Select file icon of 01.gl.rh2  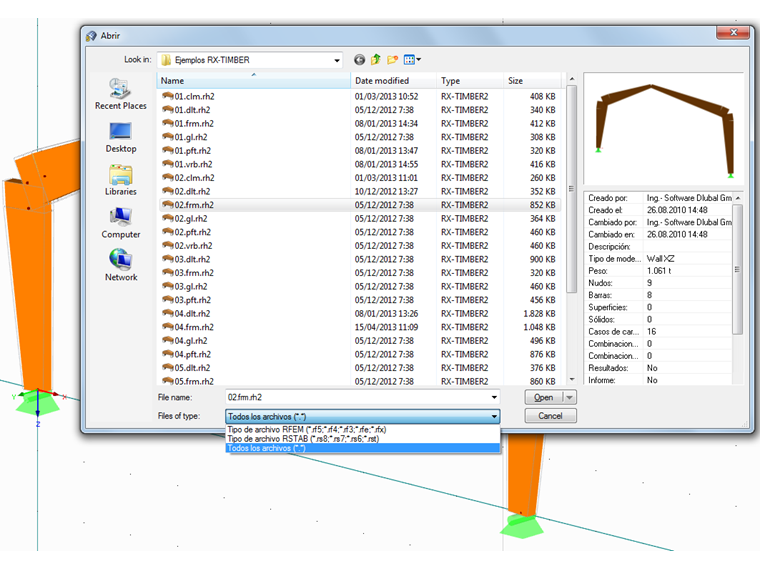pyautogui.click(x=168, y=137)
